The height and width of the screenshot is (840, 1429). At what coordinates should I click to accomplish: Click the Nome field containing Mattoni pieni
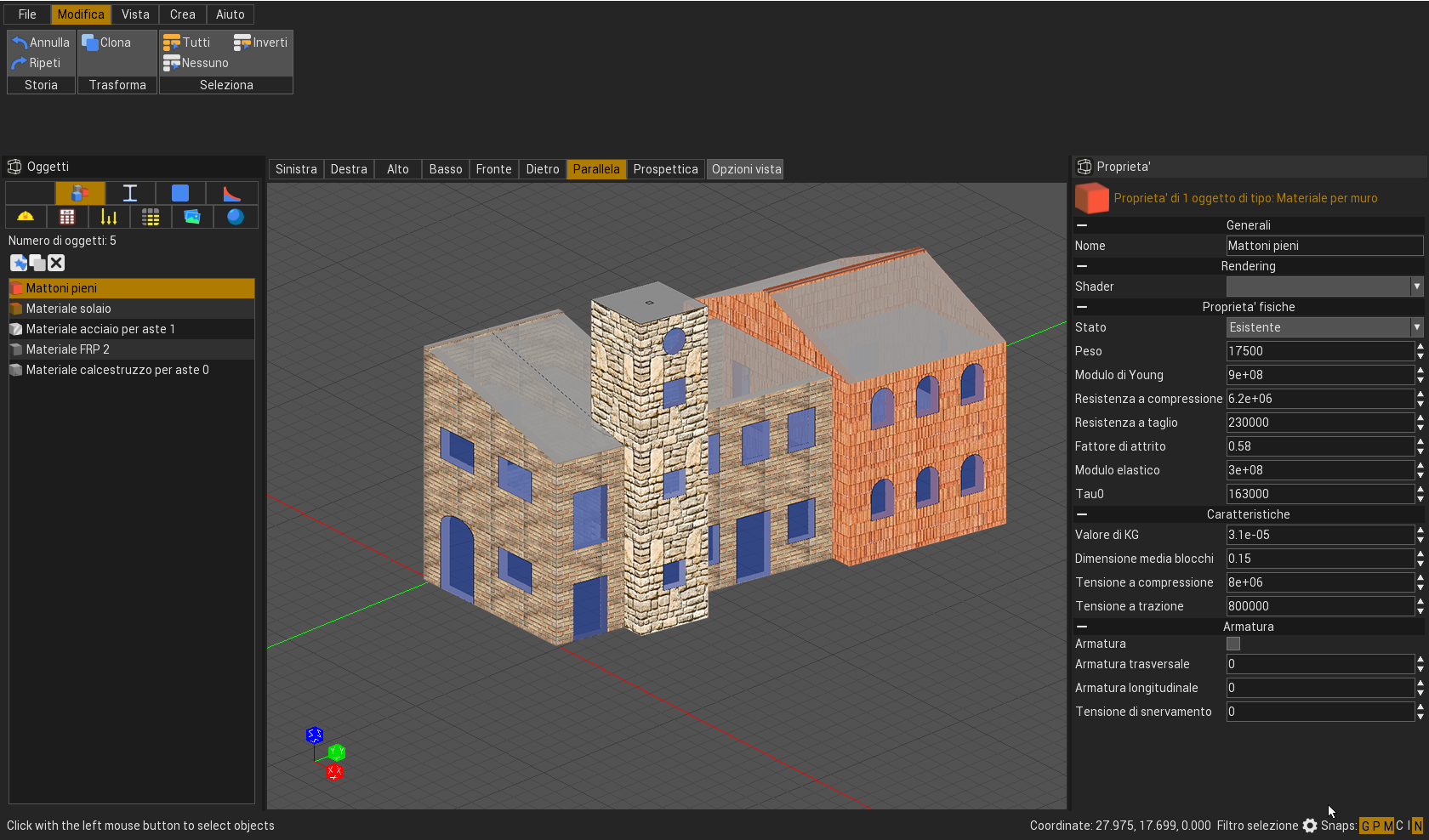click(1324, 246)
